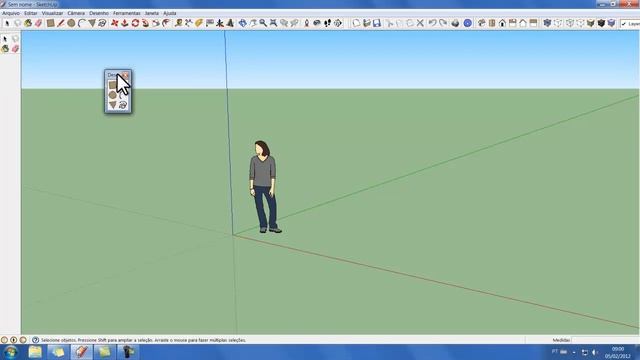Open the Ajuda menu
The image size is (640, 360).
point(169,13)
